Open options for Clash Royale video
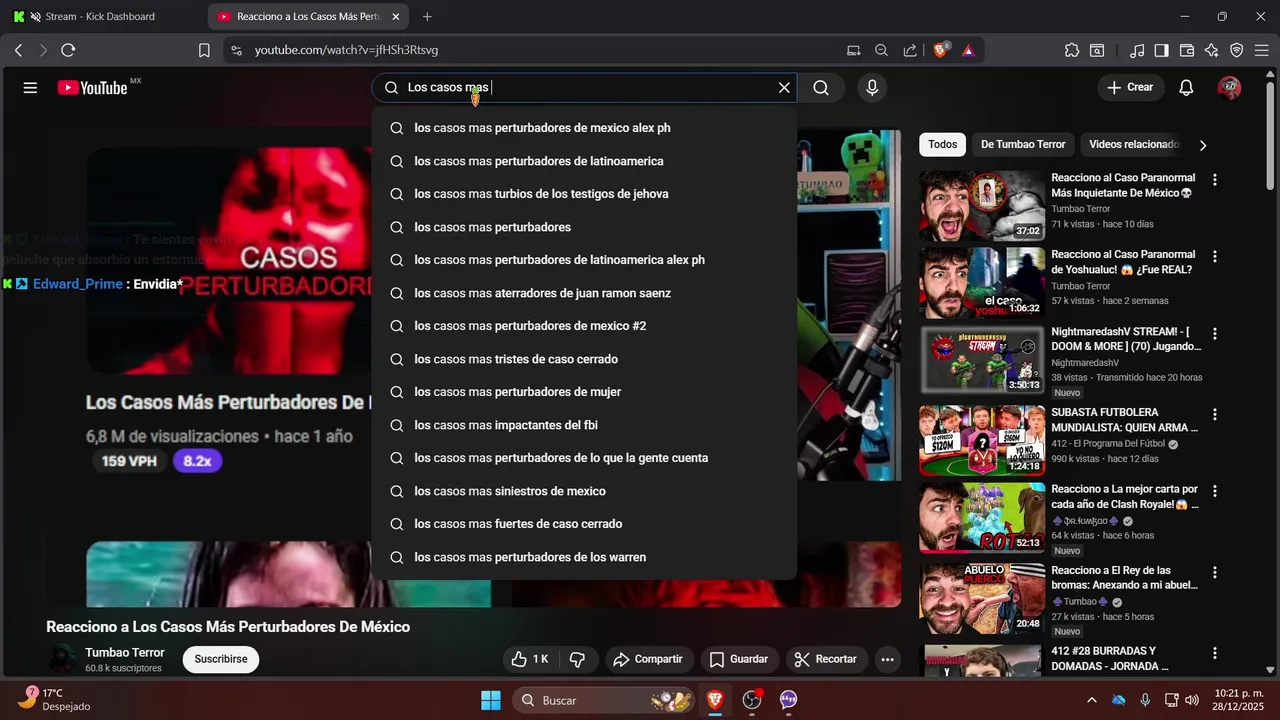This screenshot has height=720, width=1280. click(1215, 492)
